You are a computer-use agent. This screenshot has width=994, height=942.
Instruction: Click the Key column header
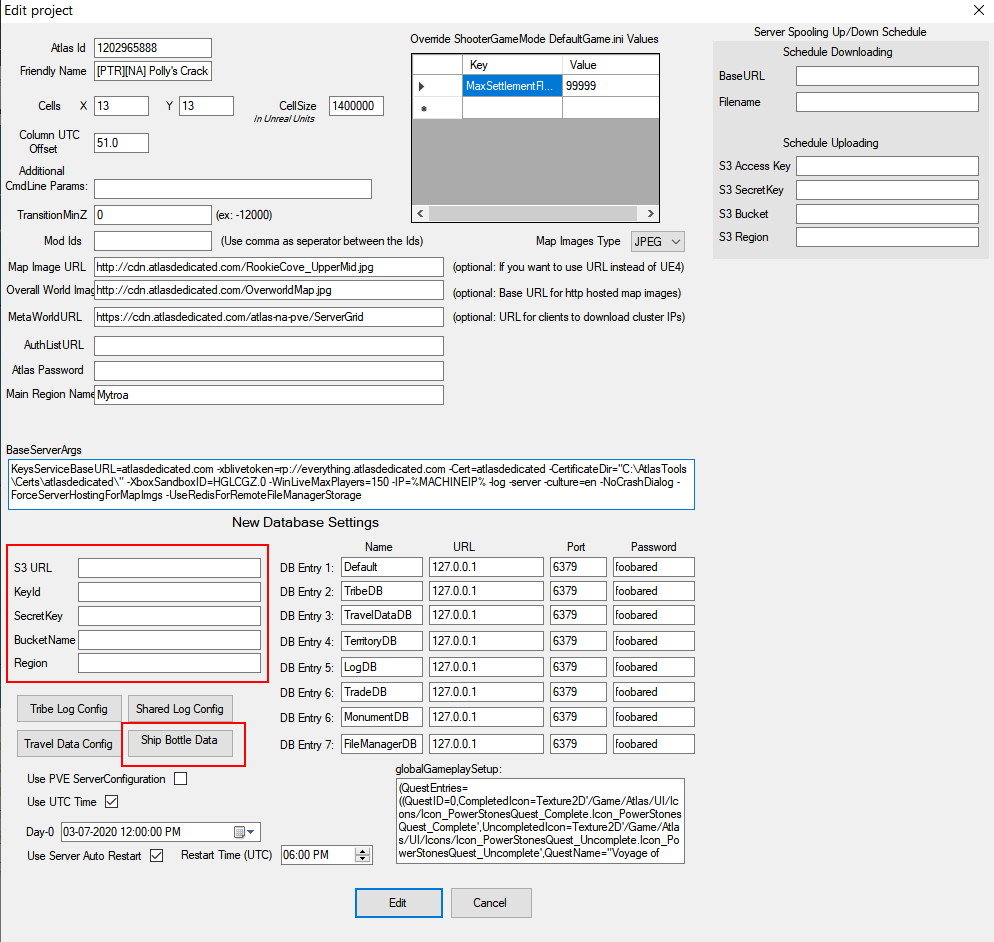click(512, 65)
